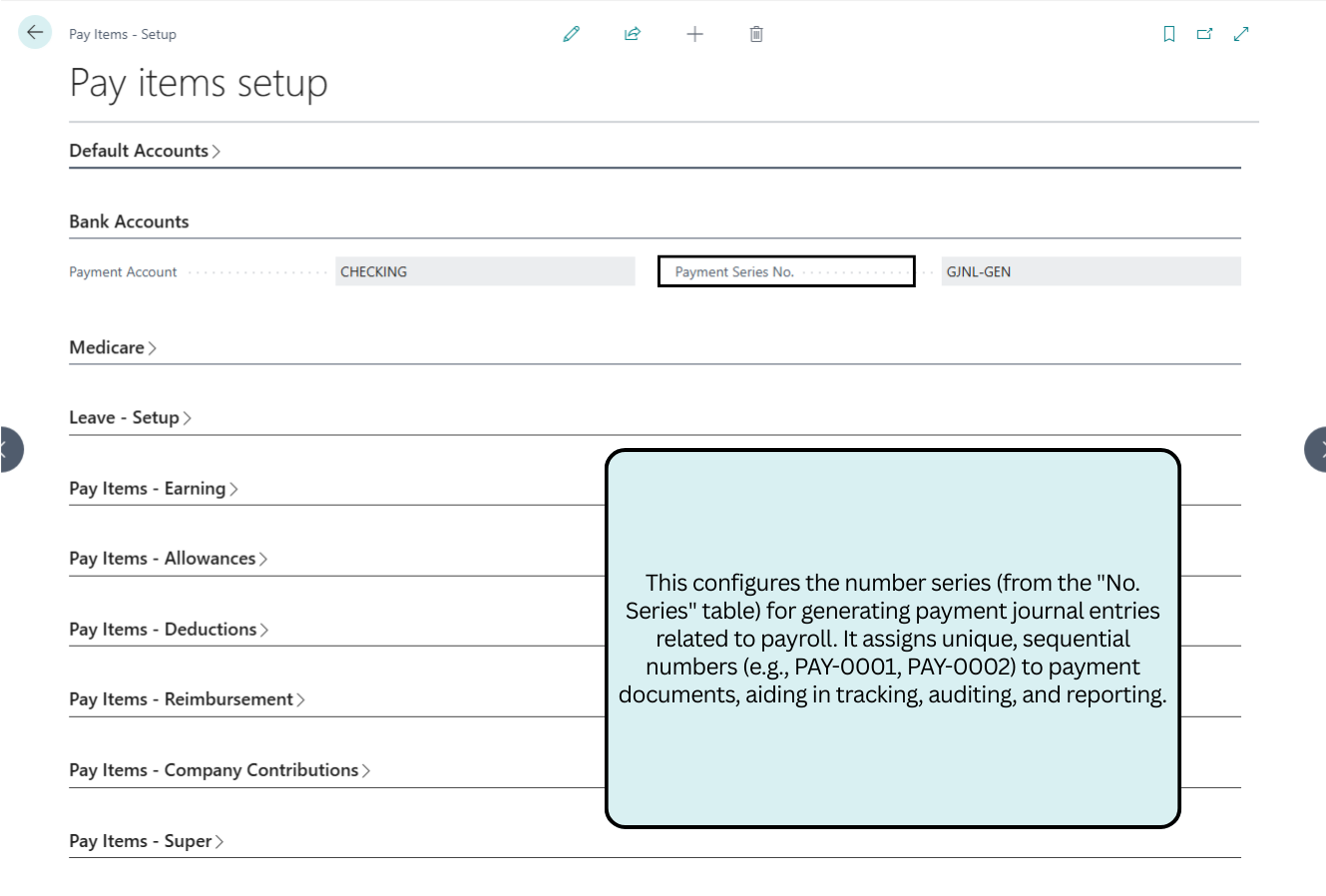This screenshot has width=1326, height=896.
Task: Click the Bank Accounts section heading
Action: coord(129,222)
